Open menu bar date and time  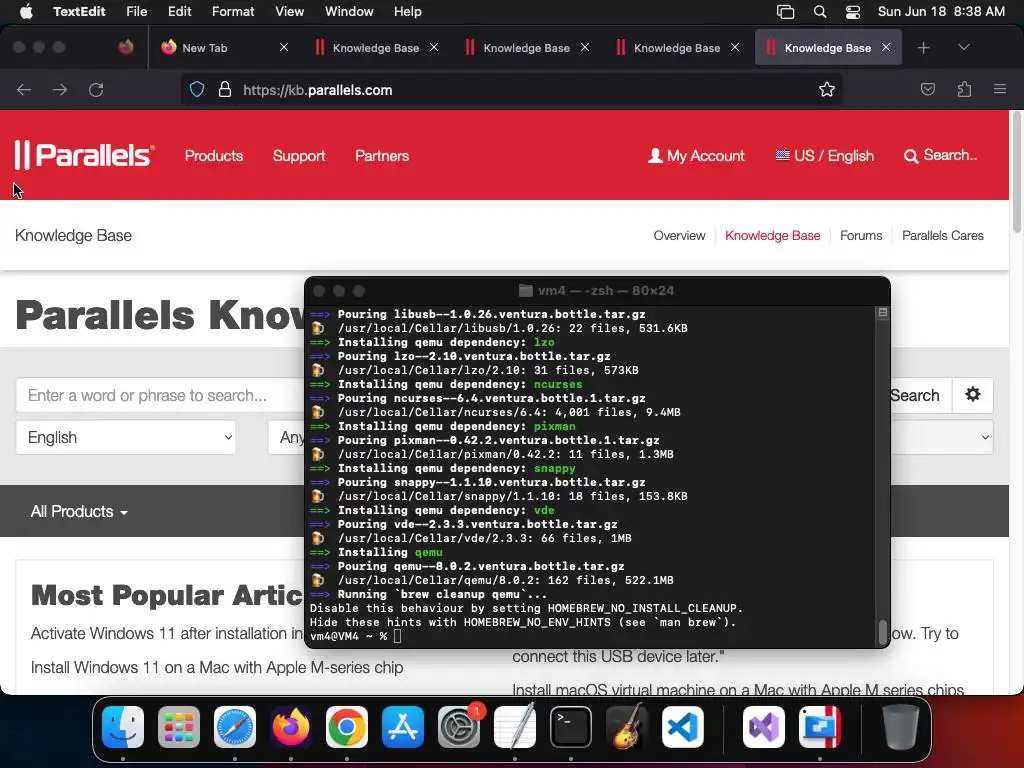(941, 12)
